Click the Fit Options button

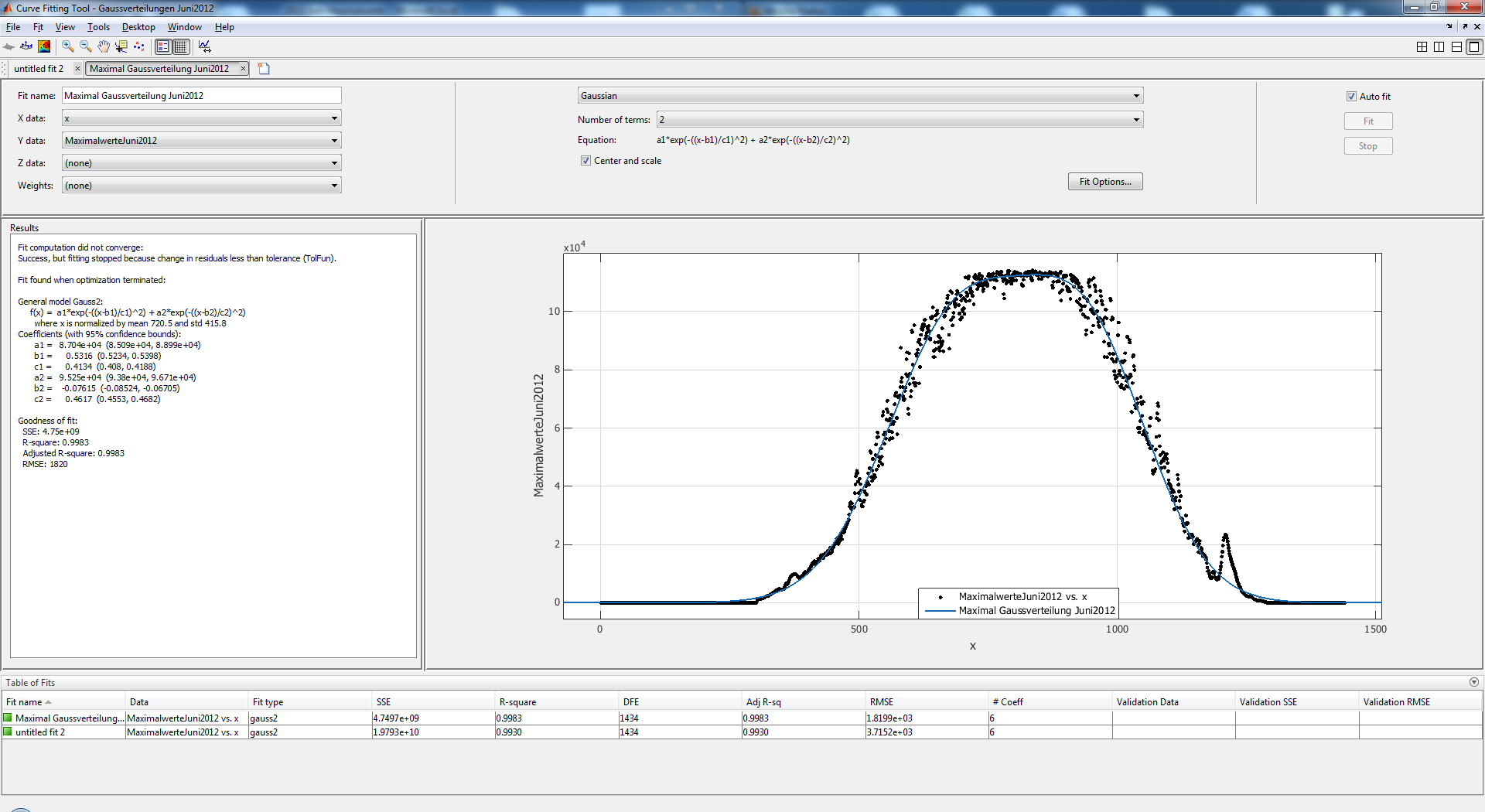(1105, 182)
